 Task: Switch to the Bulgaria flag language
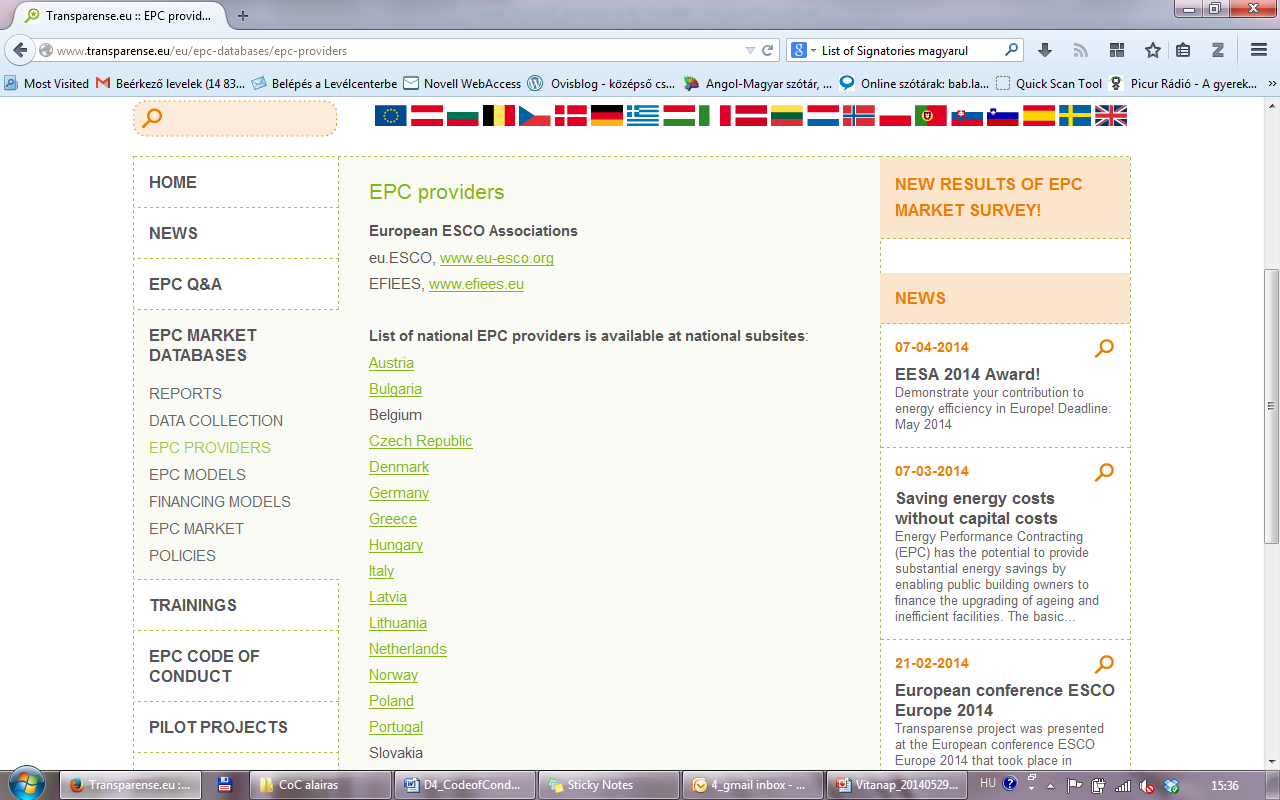pyautogui.click(x=462, y=116)
